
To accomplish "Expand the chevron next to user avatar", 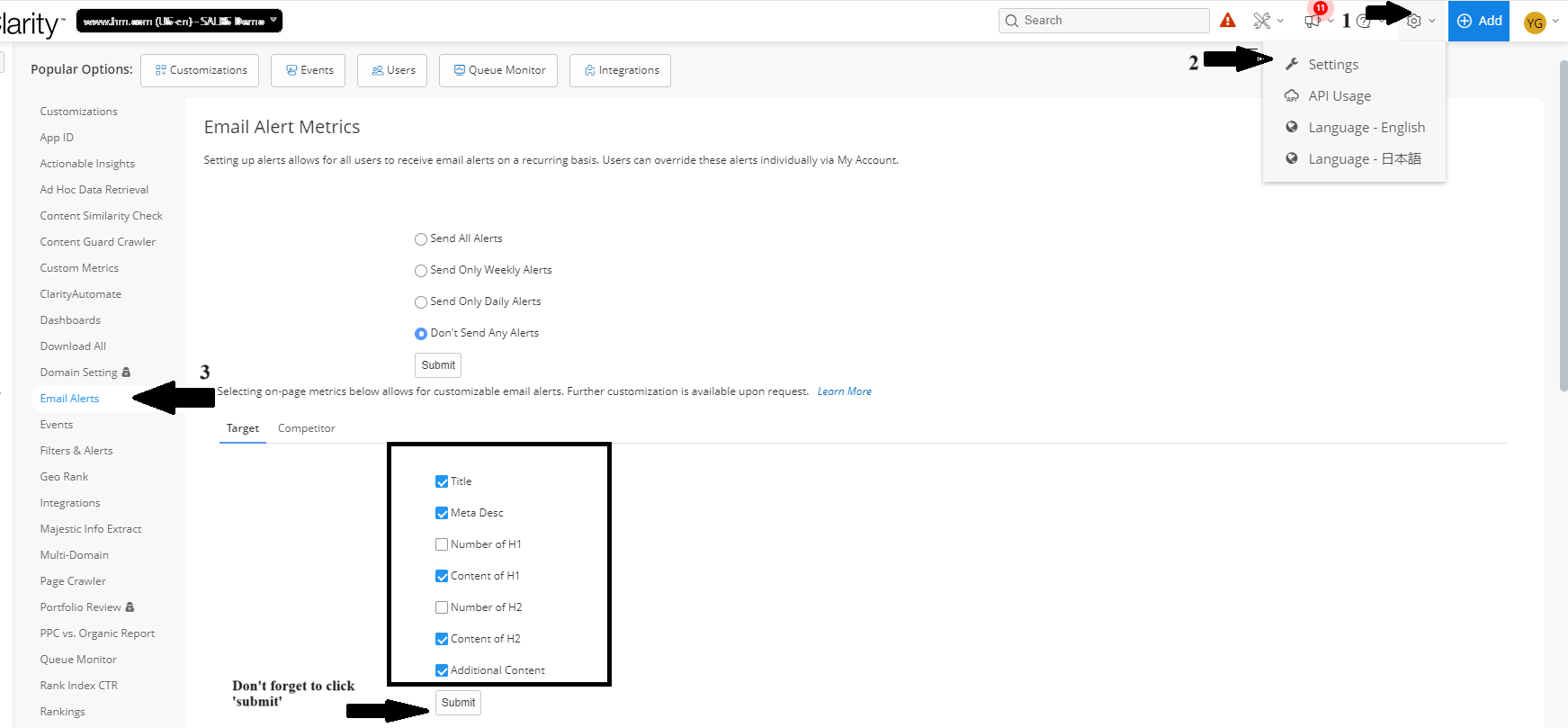I will coord(1555,22).
